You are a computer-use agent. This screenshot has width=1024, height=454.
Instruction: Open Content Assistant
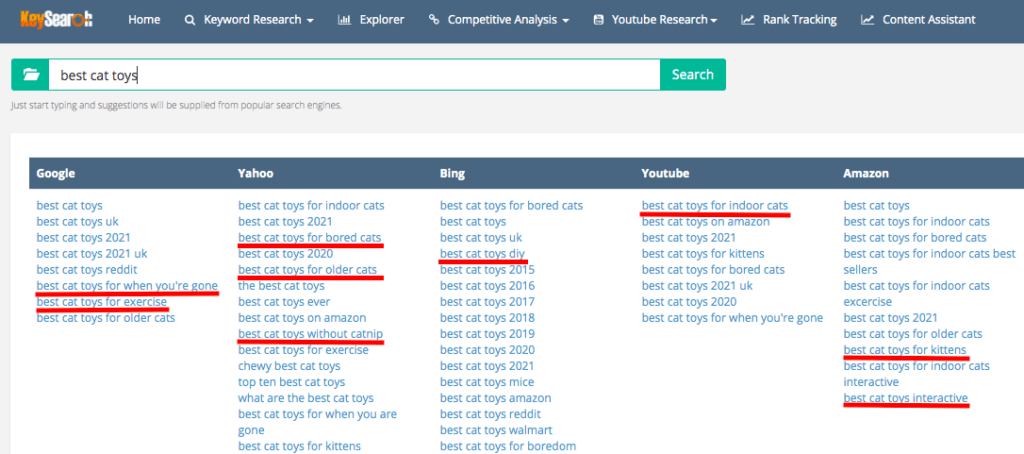929,20
